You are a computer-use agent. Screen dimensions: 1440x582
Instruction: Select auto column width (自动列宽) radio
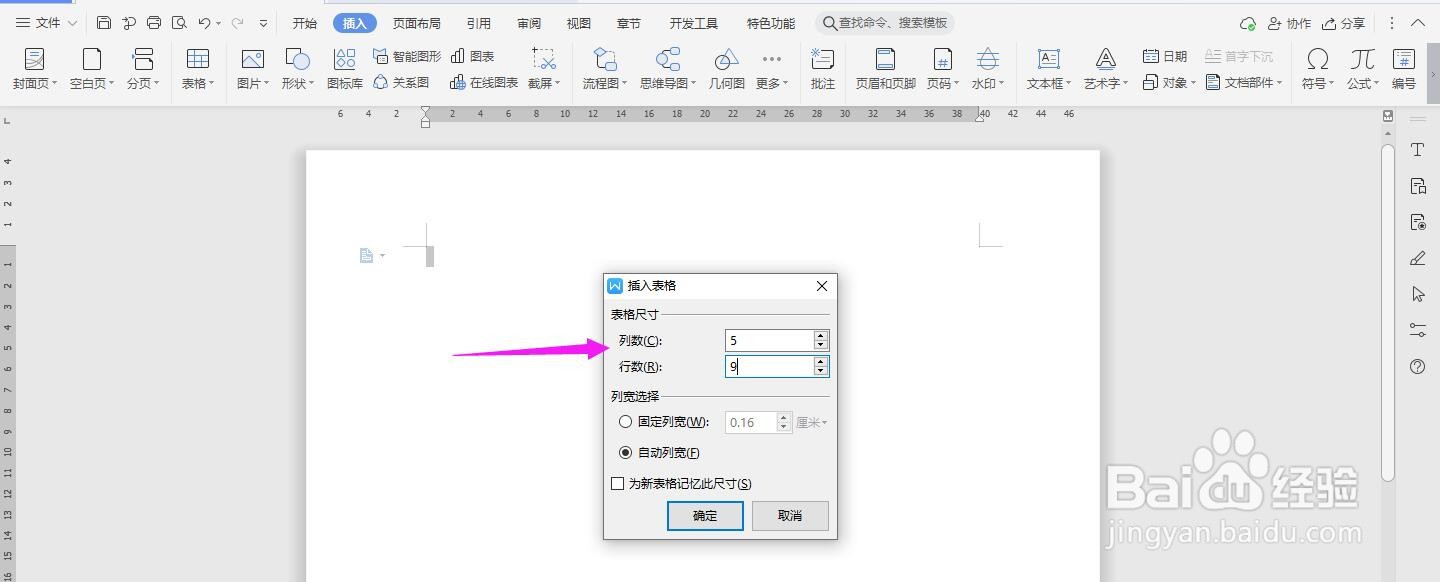(x=626, y=453)
